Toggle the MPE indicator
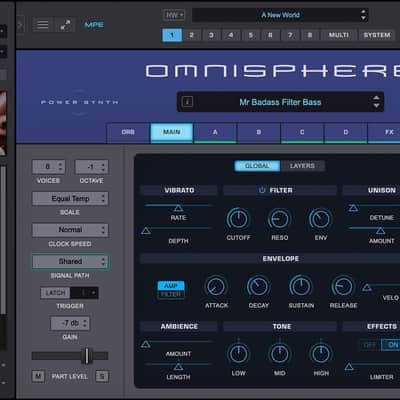Image resolution: width=400 pixels, height=400 pixels. (x=94, y=25)
